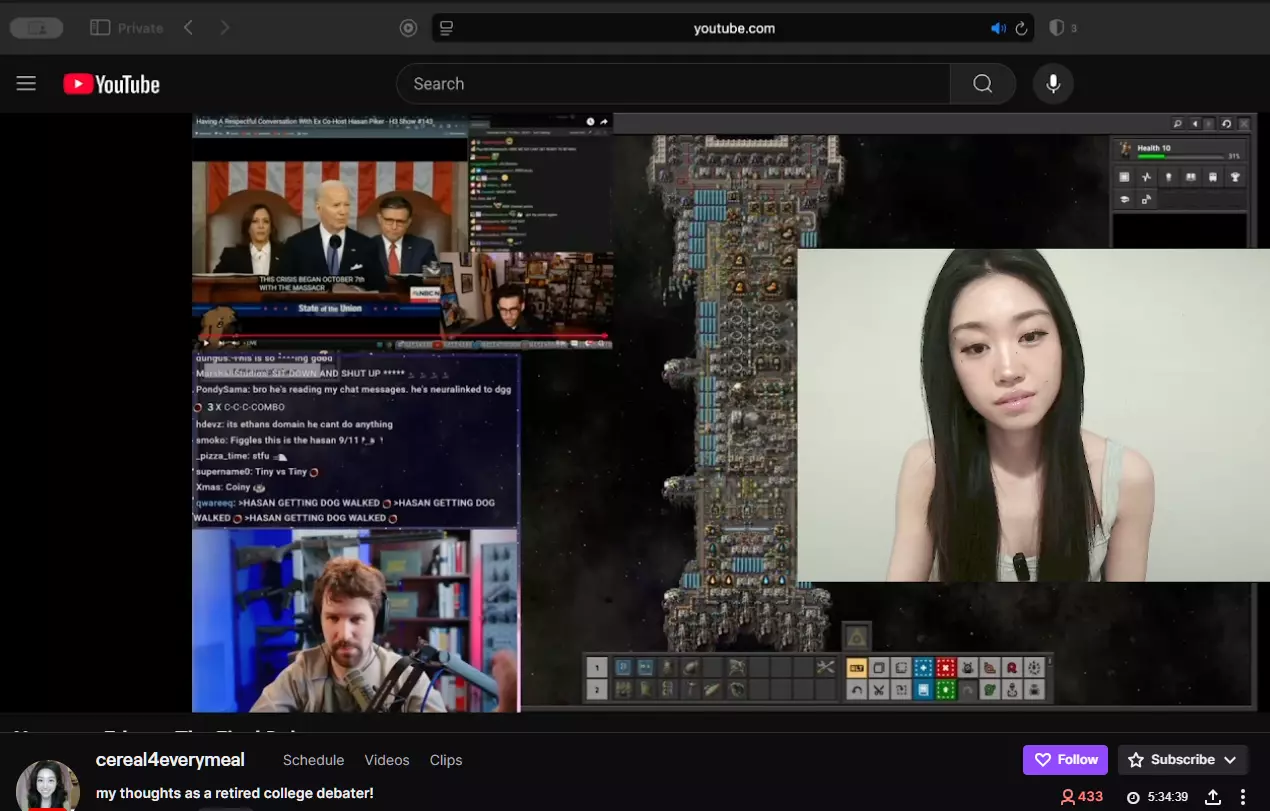Open the open-book icon in game panel
The height and width of the screenshot is (811, 1270).
click(1191, 177)
